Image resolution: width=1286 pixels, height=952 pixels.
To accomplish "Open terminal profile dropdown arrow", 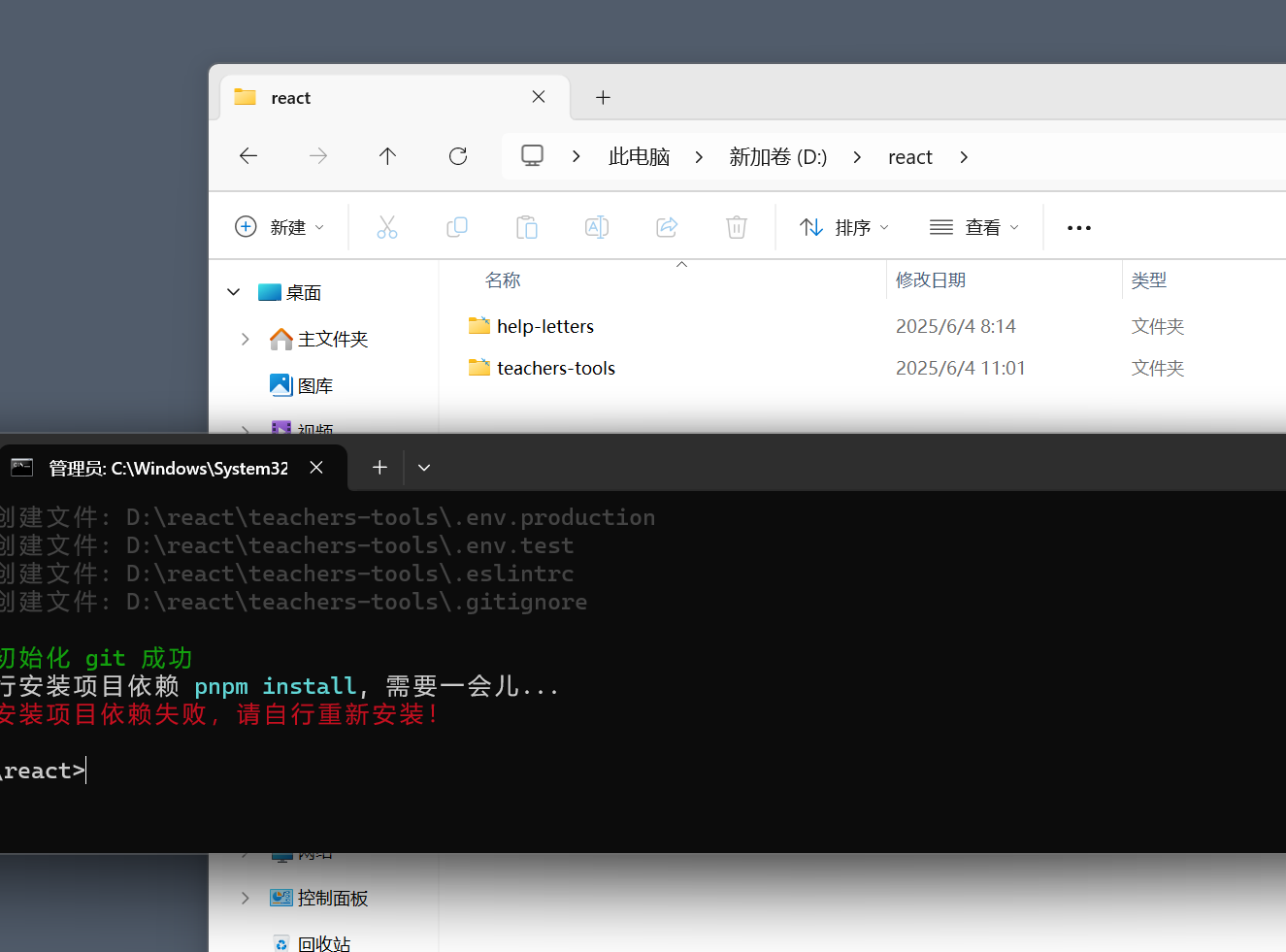I will [424, 468].
